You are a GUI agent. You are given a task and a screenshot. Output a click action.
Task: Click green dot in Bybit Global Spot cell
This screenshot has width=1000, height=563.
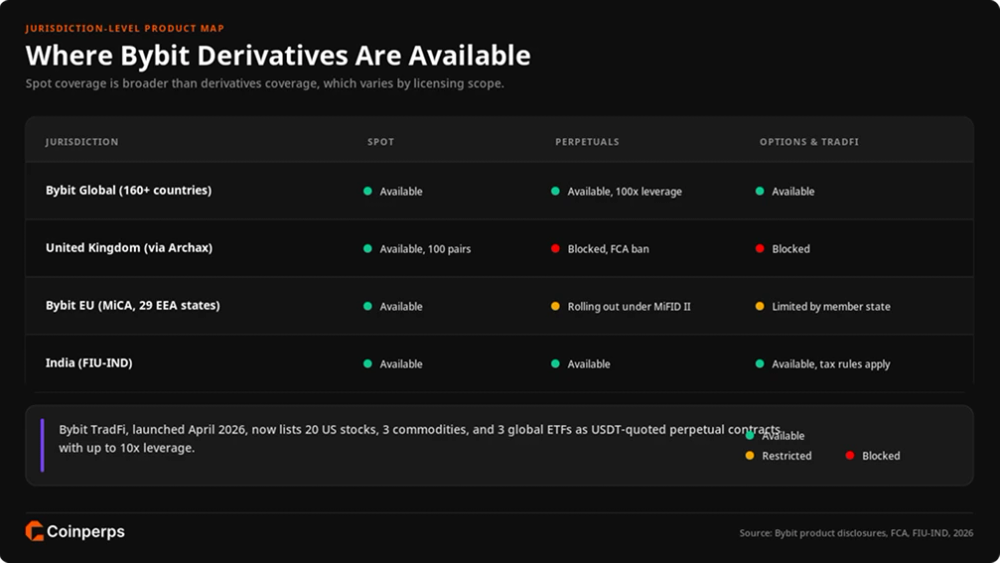click(x=367, y=191)
